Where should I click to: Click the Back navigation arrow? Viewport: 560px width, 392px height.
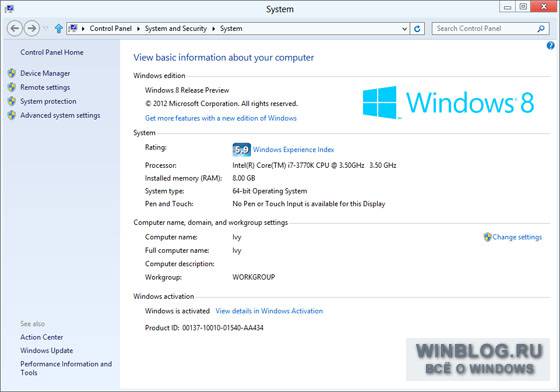point(15,28)
